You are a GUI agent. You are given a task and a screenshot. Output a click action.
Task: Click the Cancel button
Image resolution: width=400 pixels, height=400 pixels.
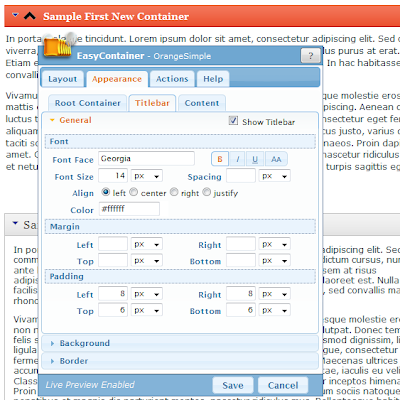click(283, 385)
